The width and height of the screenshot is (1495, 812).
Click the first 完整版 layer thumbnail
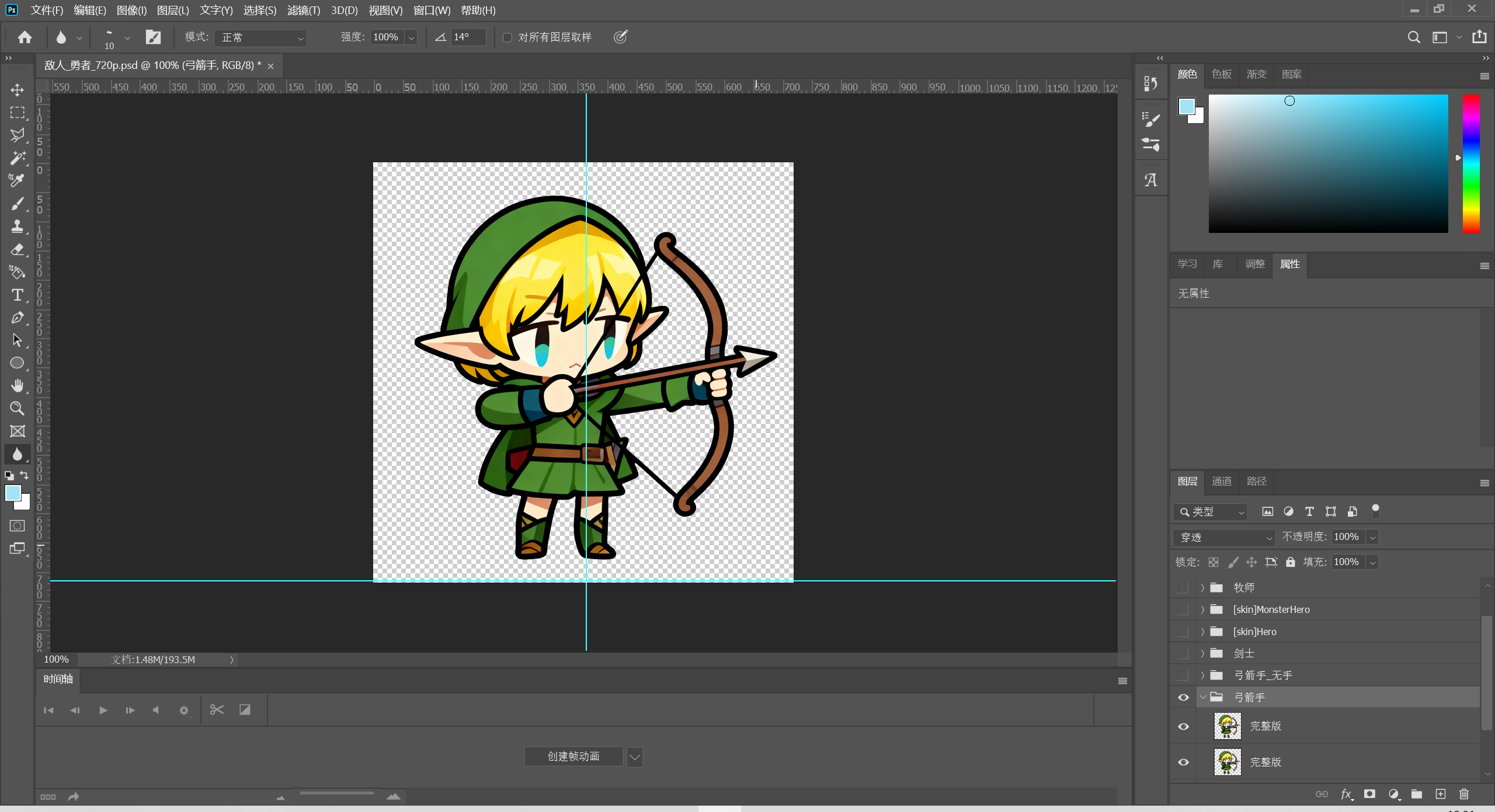[1227, 727]
